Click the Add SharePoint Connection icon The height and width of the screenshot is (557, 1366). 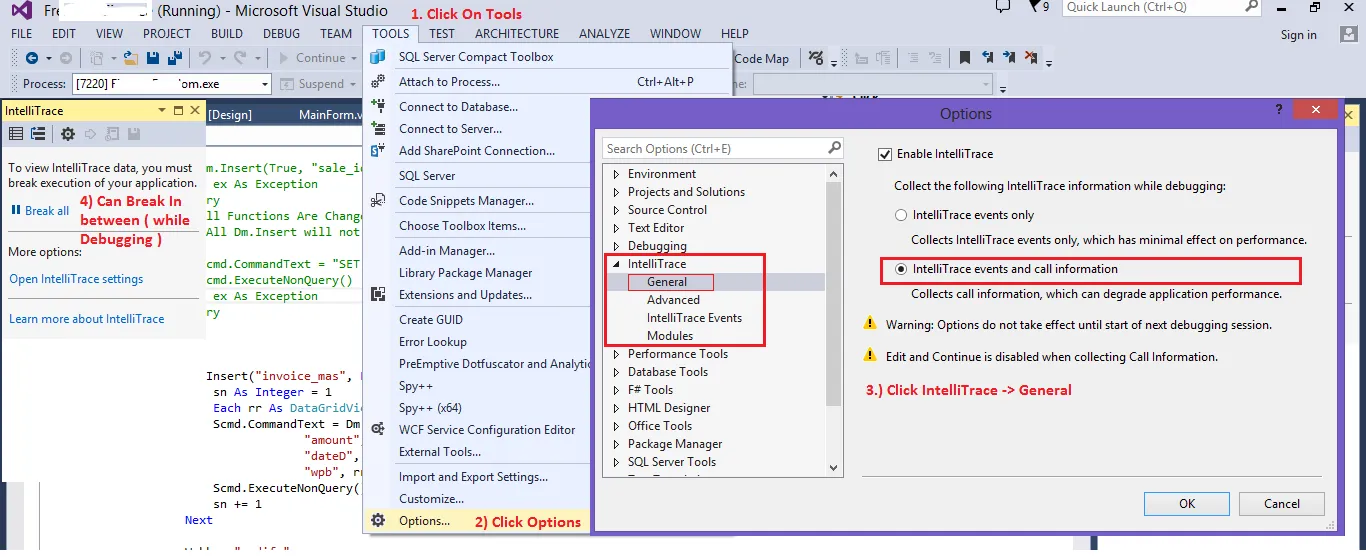pyautogui.click(x=378, y=150)
